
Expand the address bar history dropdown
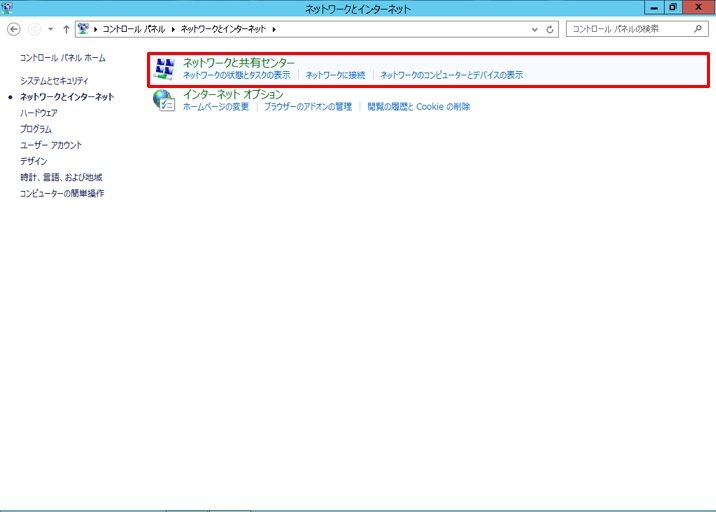(535, 30)
